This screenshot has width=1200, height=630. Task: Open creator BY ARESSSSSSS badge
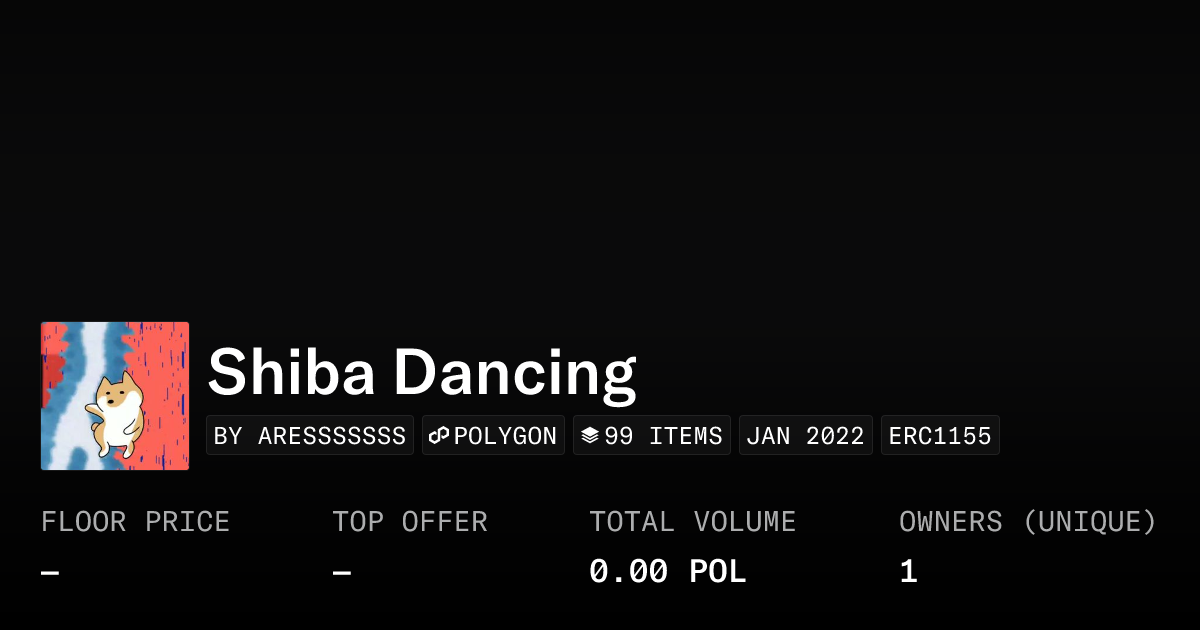point(310,436)
